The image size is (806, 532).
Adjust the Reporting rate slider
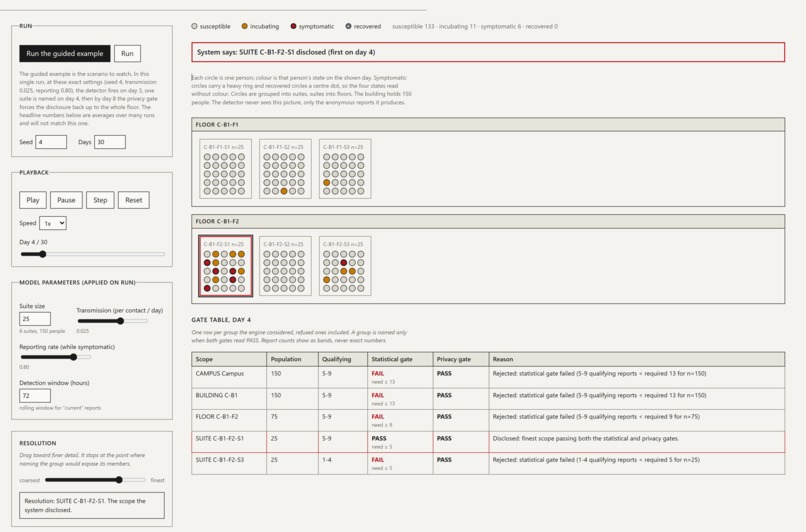click(x=56, y=357)
